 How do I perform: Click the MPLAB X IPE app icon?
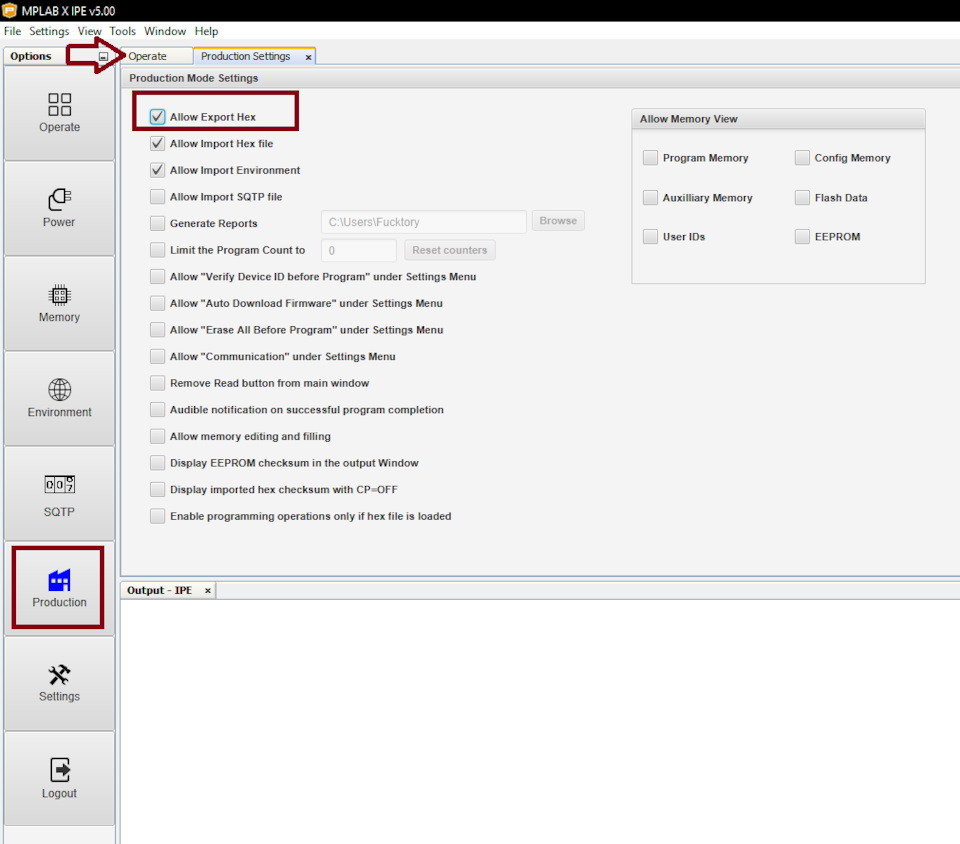pos(9,10)
